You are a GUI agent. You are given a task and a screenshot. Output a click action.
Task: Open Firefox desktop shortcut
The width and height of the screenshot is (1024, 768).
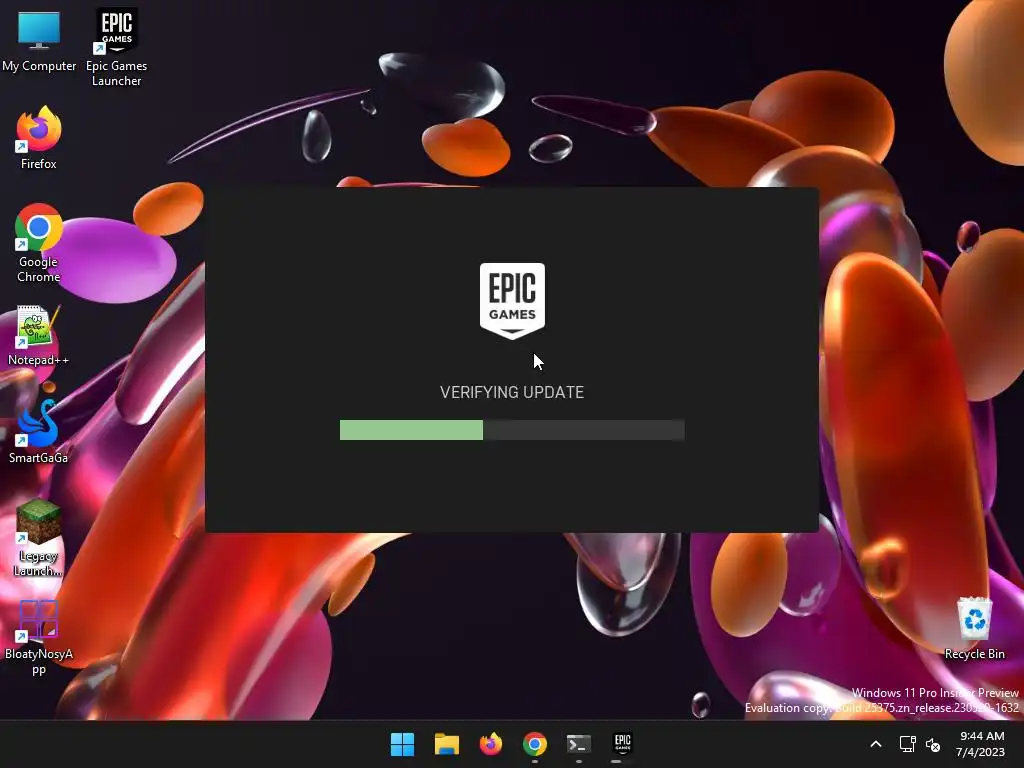(39, 138)
